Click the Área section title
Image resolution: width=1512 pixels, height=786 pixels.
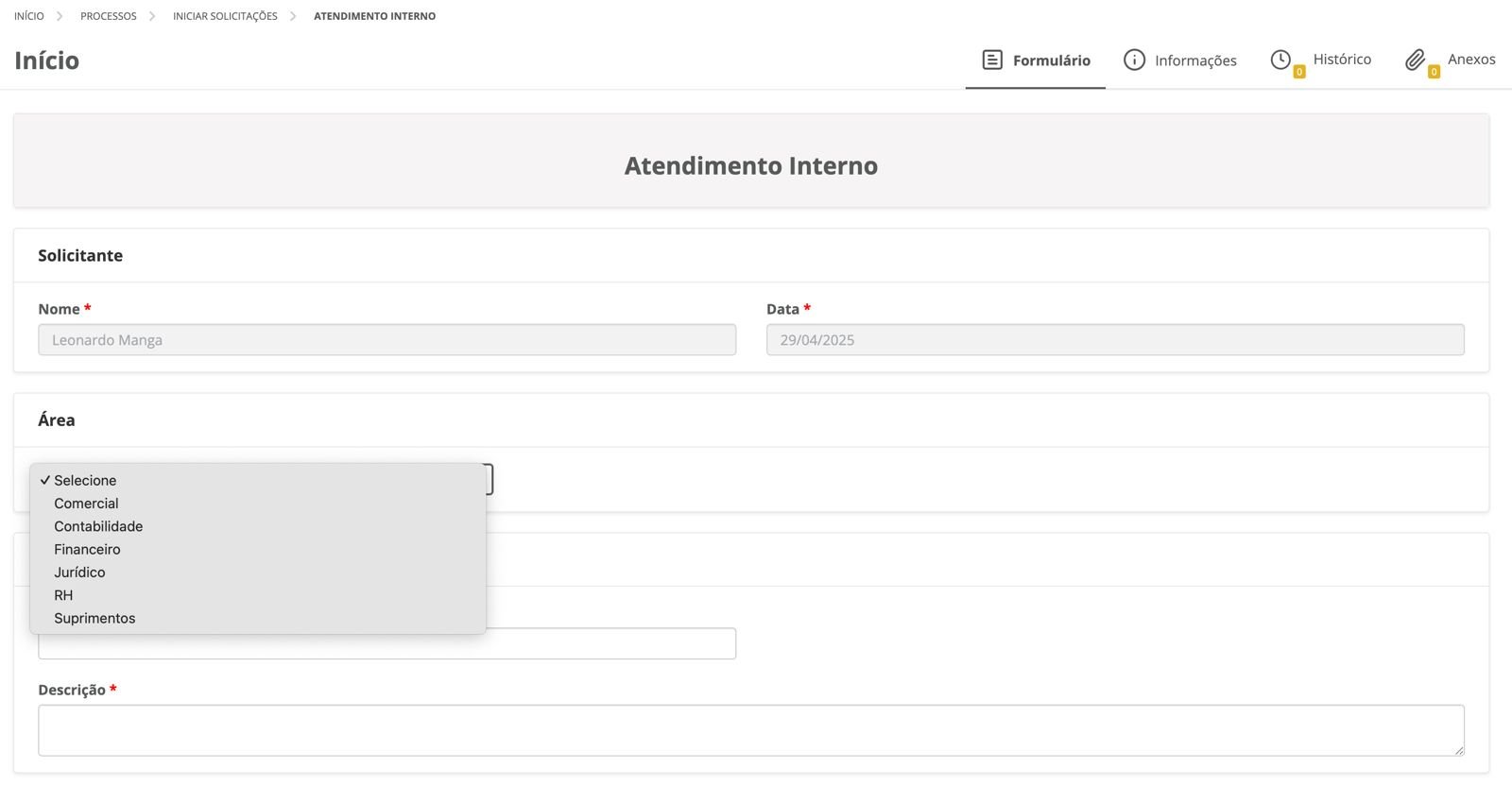(x=57, y=419)
